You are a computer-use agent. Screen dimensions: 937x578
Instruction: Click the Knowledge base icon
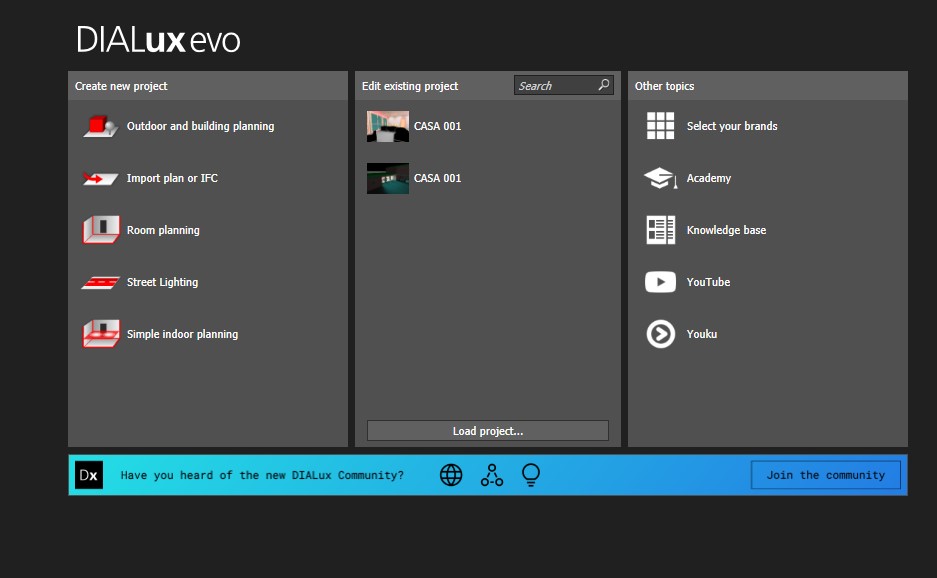tap(660, 230)
